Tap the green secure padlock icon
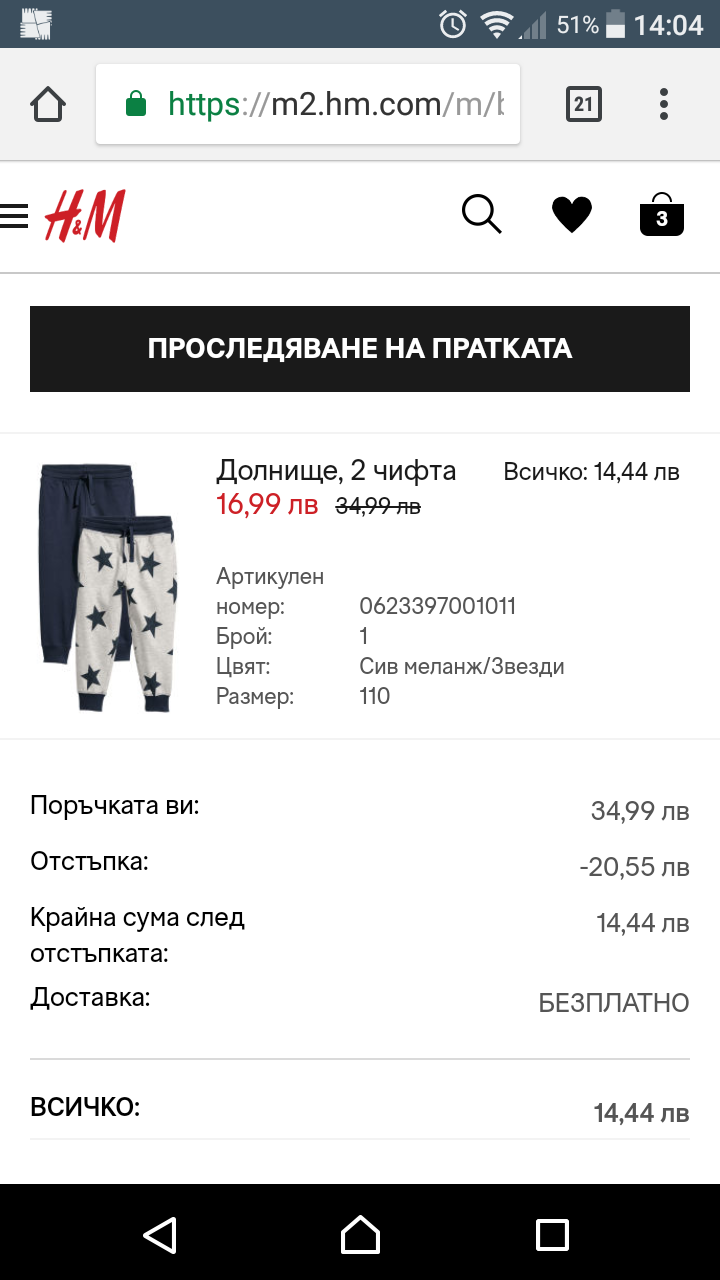The height and width of the screenshot is (1280, 720). coord(136,104)
